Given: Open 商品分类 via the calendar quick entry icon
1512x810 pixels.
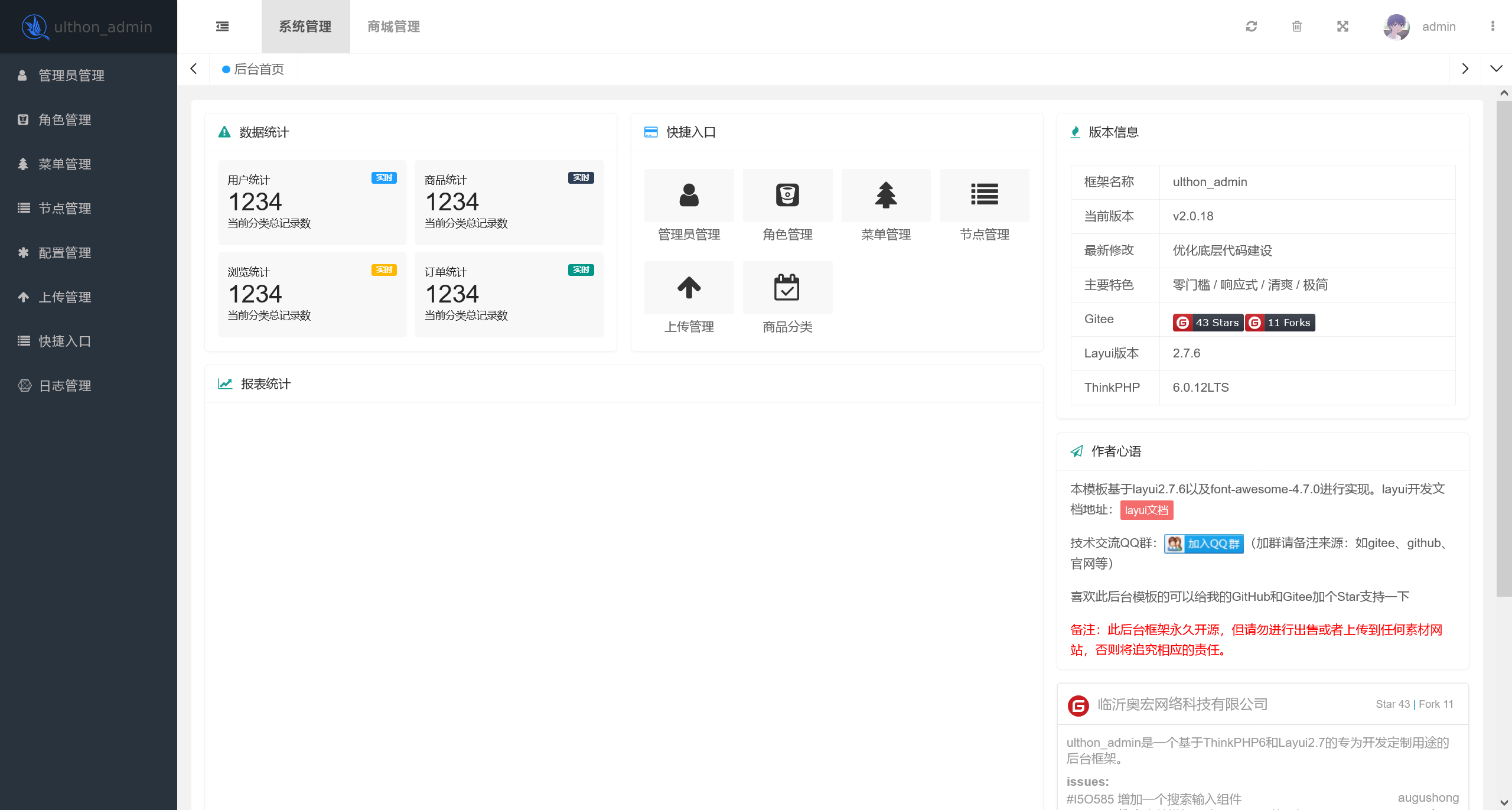Looking at the screenshot, I should pos(787,288).
